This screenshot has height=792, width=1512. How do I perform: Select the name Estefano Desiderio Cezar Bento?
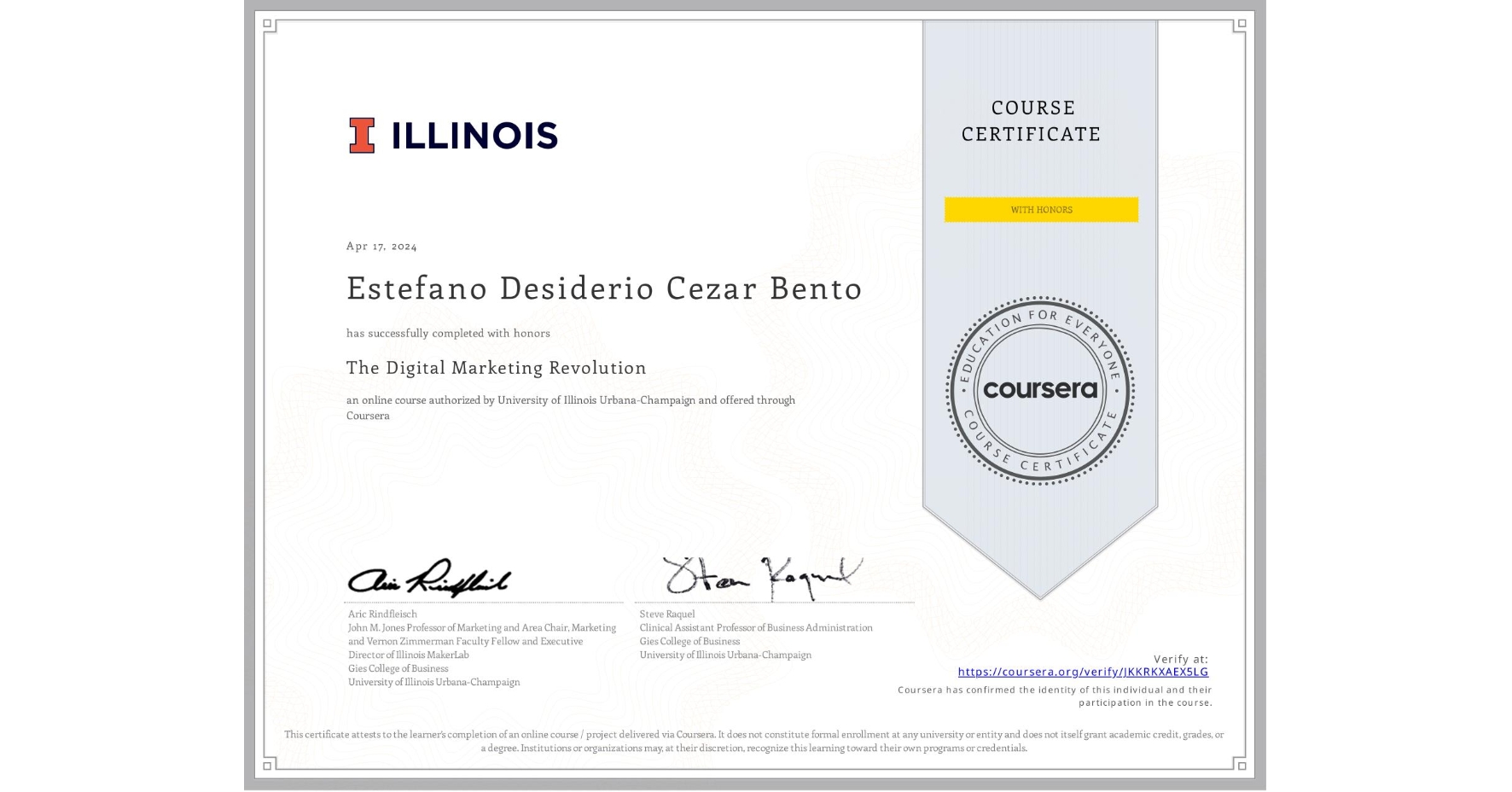[604, 288]
